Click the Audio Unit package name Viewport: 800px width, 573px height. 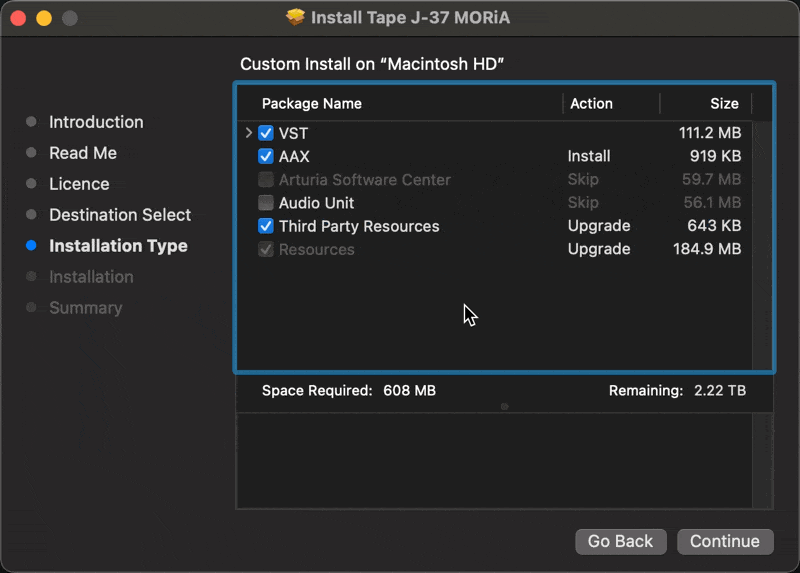[x=316, y=203]
